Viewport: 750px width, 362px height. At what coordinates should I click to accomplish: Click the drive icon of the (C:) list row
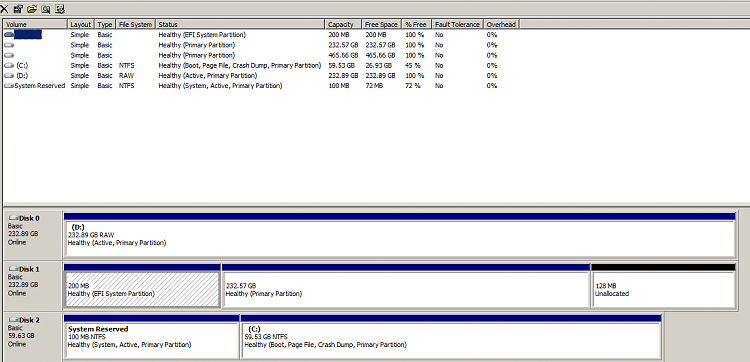coord(9,66)
